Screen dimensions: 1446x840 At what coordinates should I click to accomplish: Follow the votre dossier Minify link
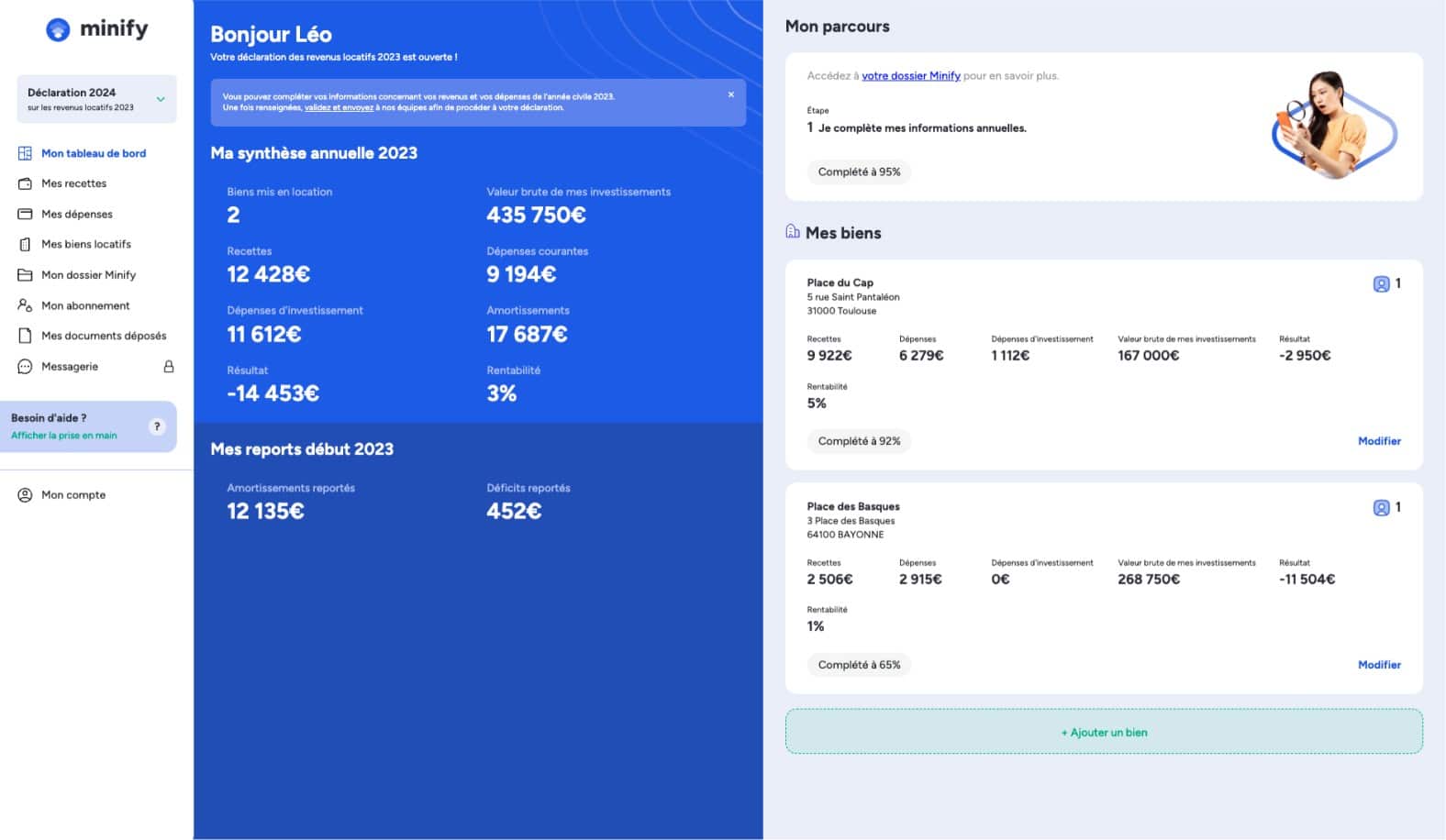[911, 76]
